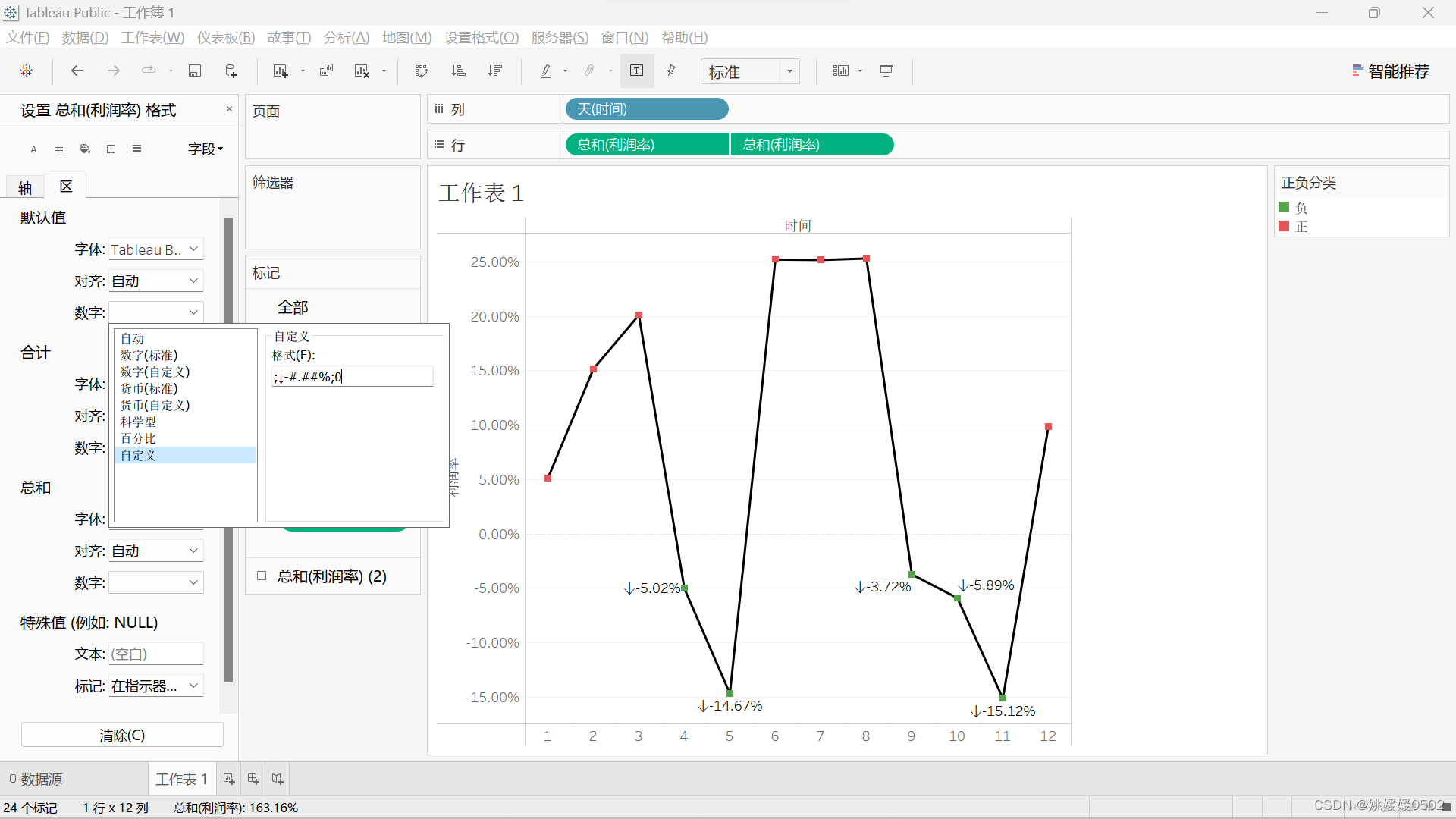Image resolution: width=1456 pixels, height=819 pixels.
Task: Click the swap rows and columns icon
Action: [x=422, y=71]
